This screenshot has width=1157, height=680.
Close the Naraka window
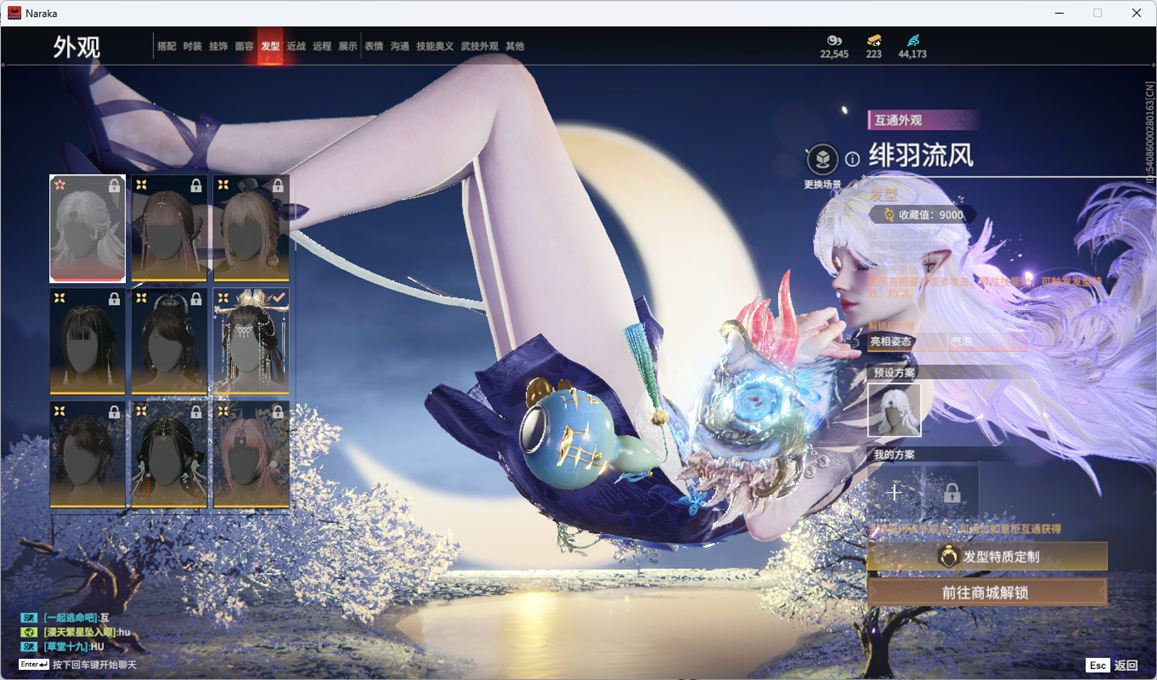point(1136,13)
